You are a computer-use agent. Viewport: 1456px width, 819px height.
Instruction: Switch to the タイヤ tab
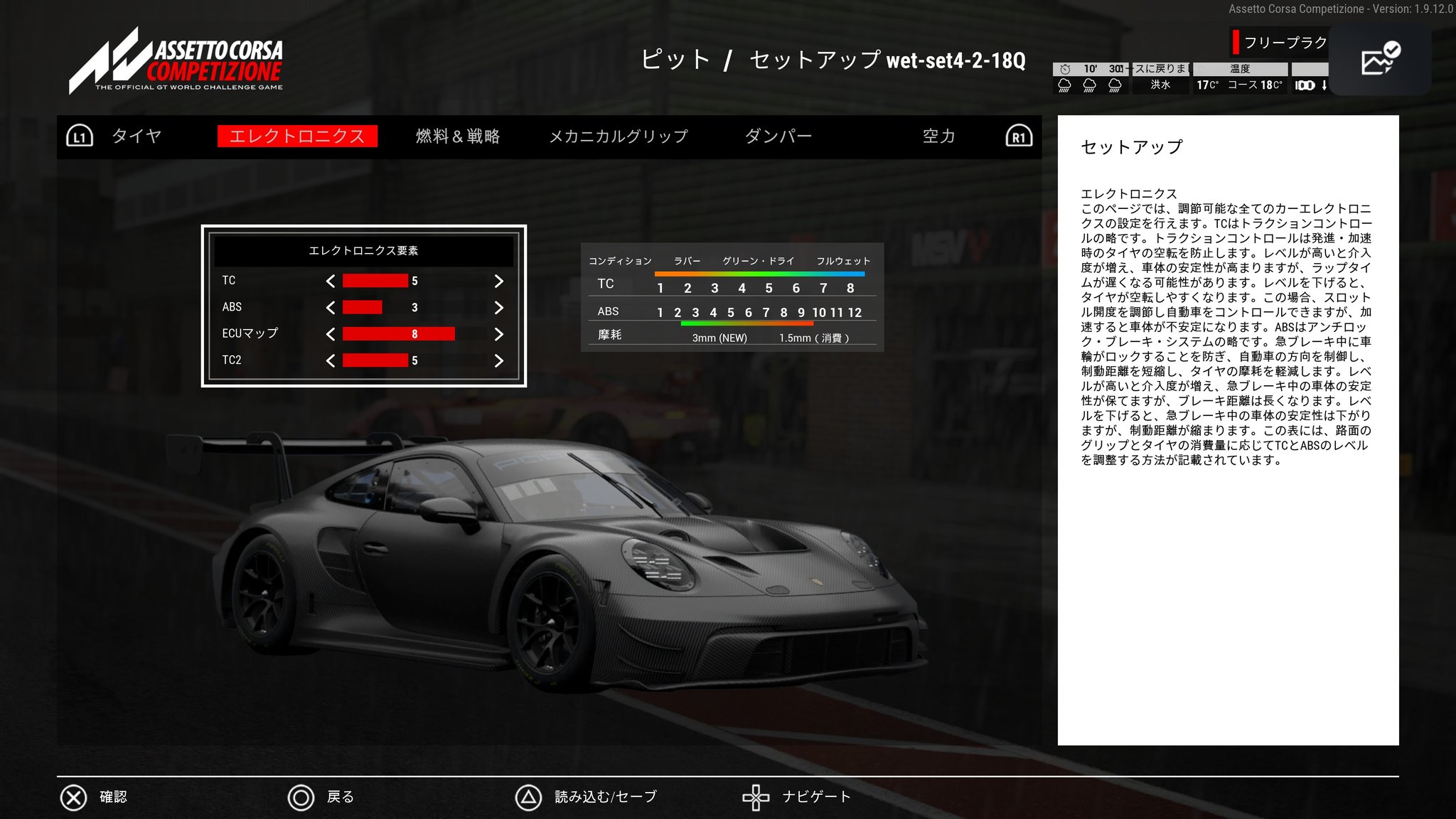[x=136, y=136]
